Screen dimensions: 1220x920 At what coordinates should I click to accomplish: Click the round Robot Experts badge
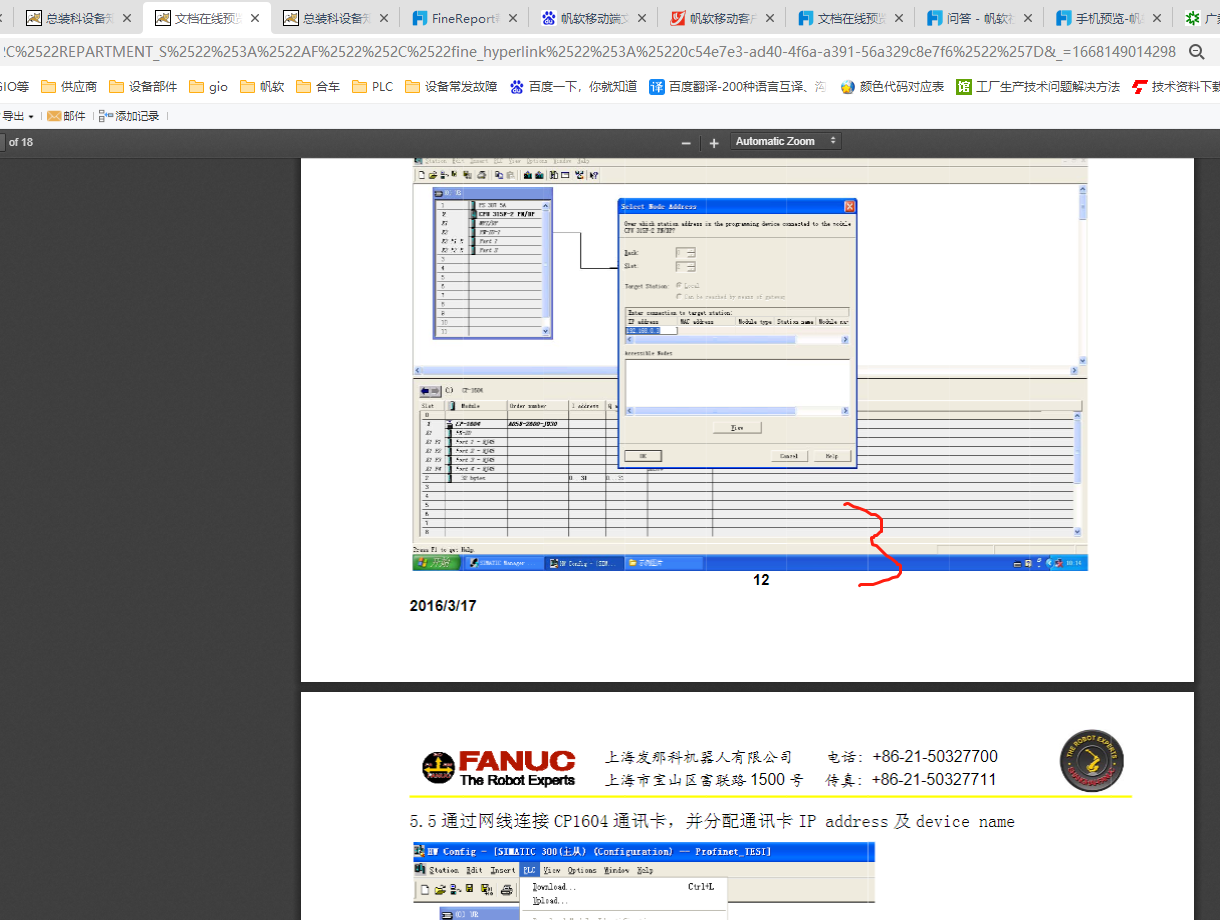click(x=1091, y=760)
